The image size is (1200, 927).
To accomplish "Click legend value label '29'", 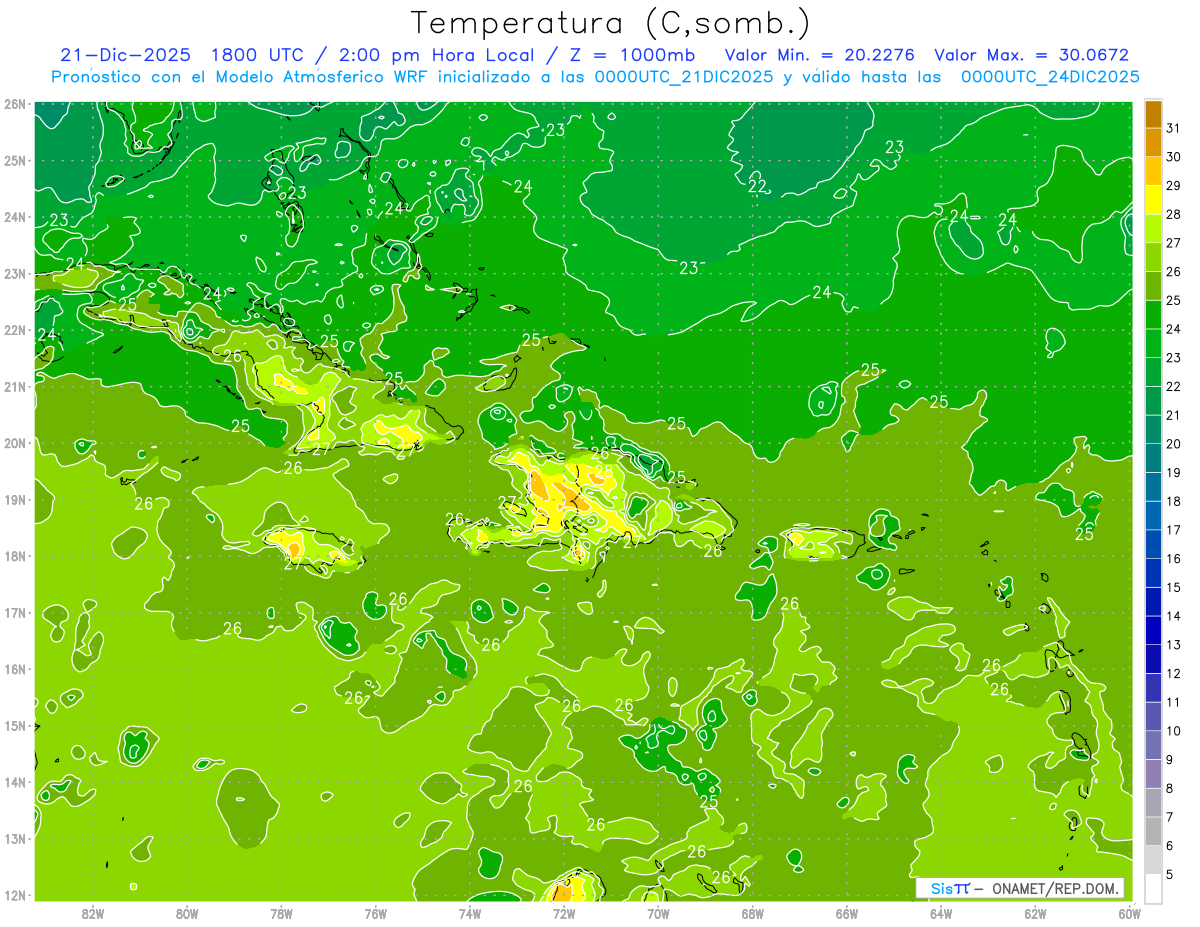I will [x=1174, y=186].
